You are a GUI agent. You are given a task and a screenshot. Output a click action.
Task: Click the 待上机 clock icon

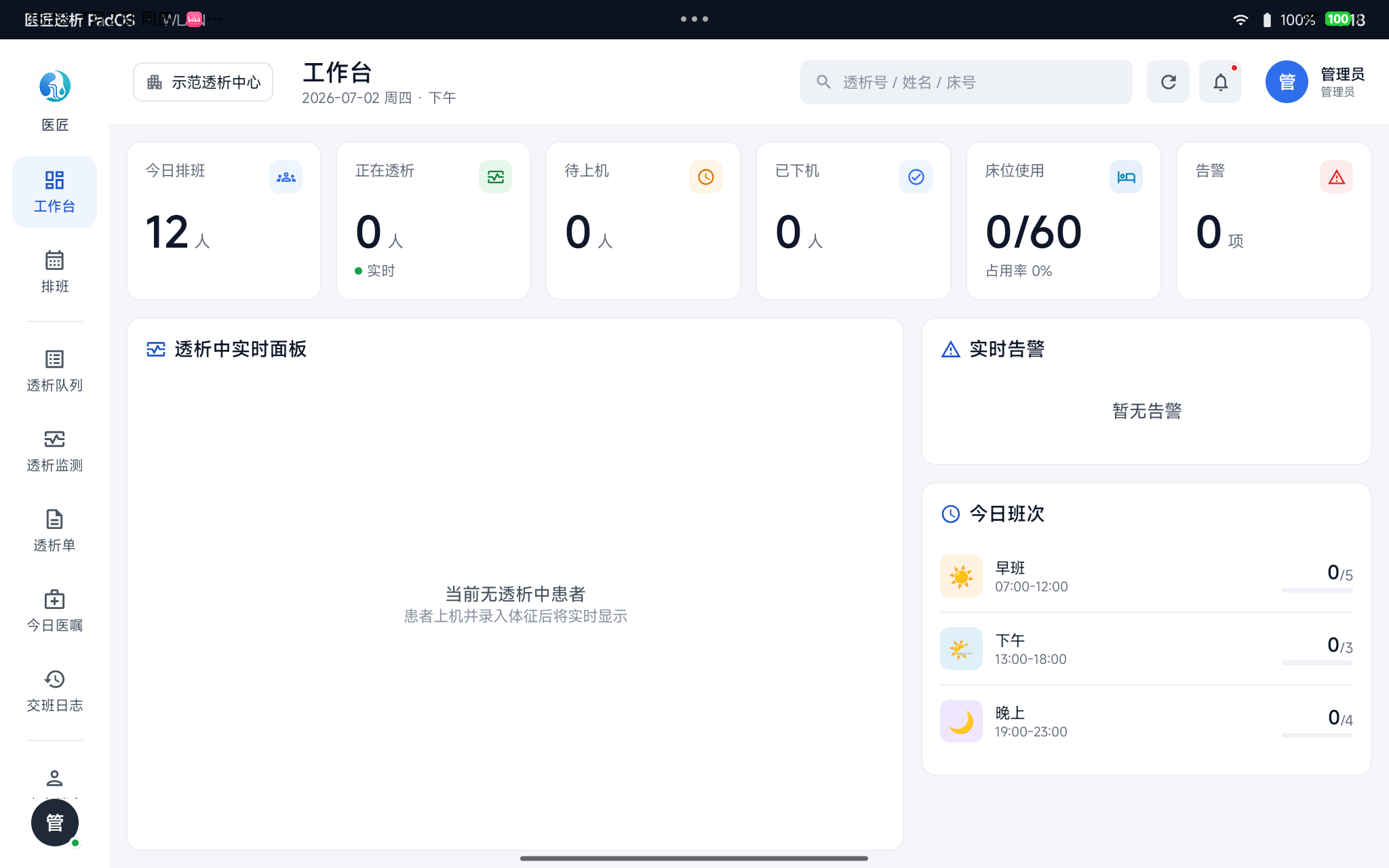pyautogui.click(x=705, y=177)
